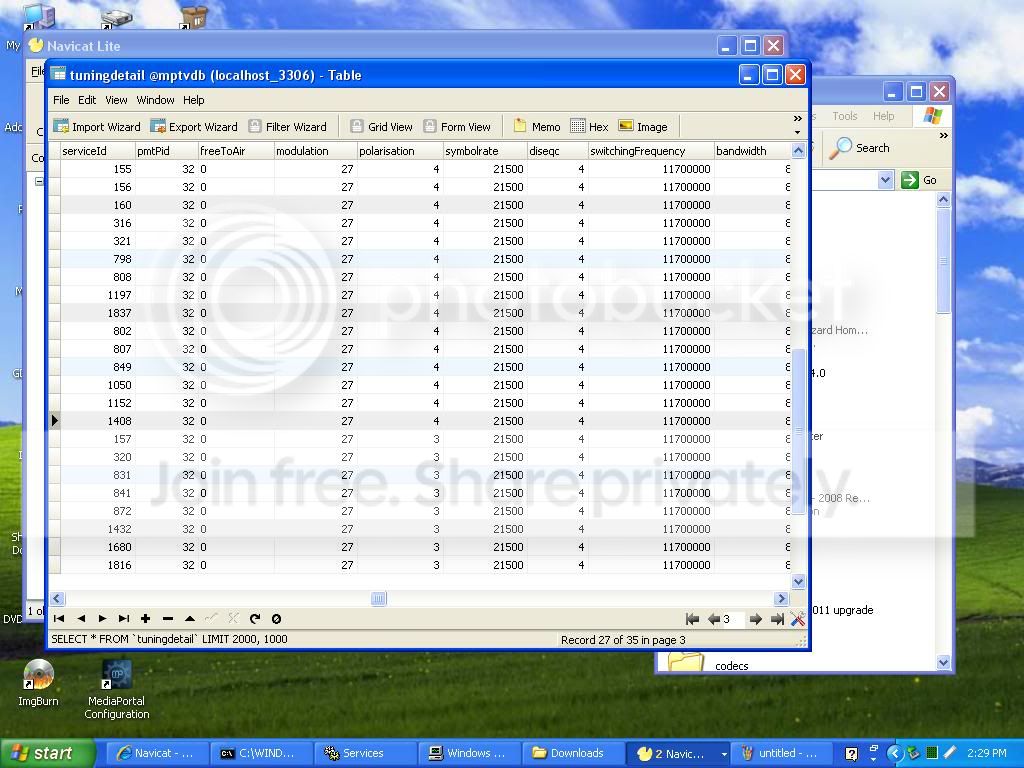This screenshot has width=1024, height=768.
Task: Switch to C:\WIND... command prompt taskbar button
Action: point(261,754)
